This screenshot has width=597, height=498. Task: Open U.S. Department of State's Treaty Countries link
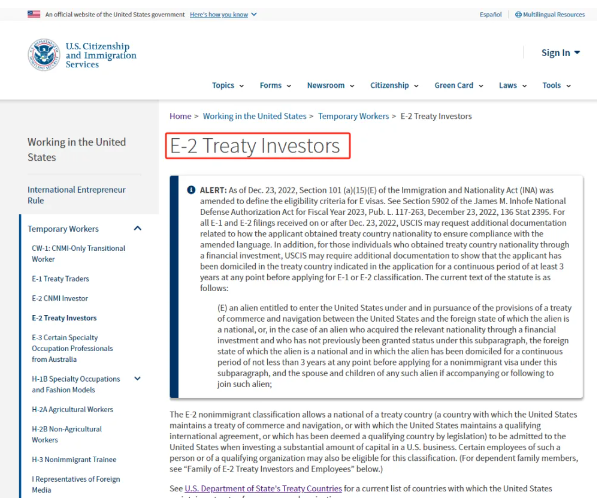click(263, 488)
